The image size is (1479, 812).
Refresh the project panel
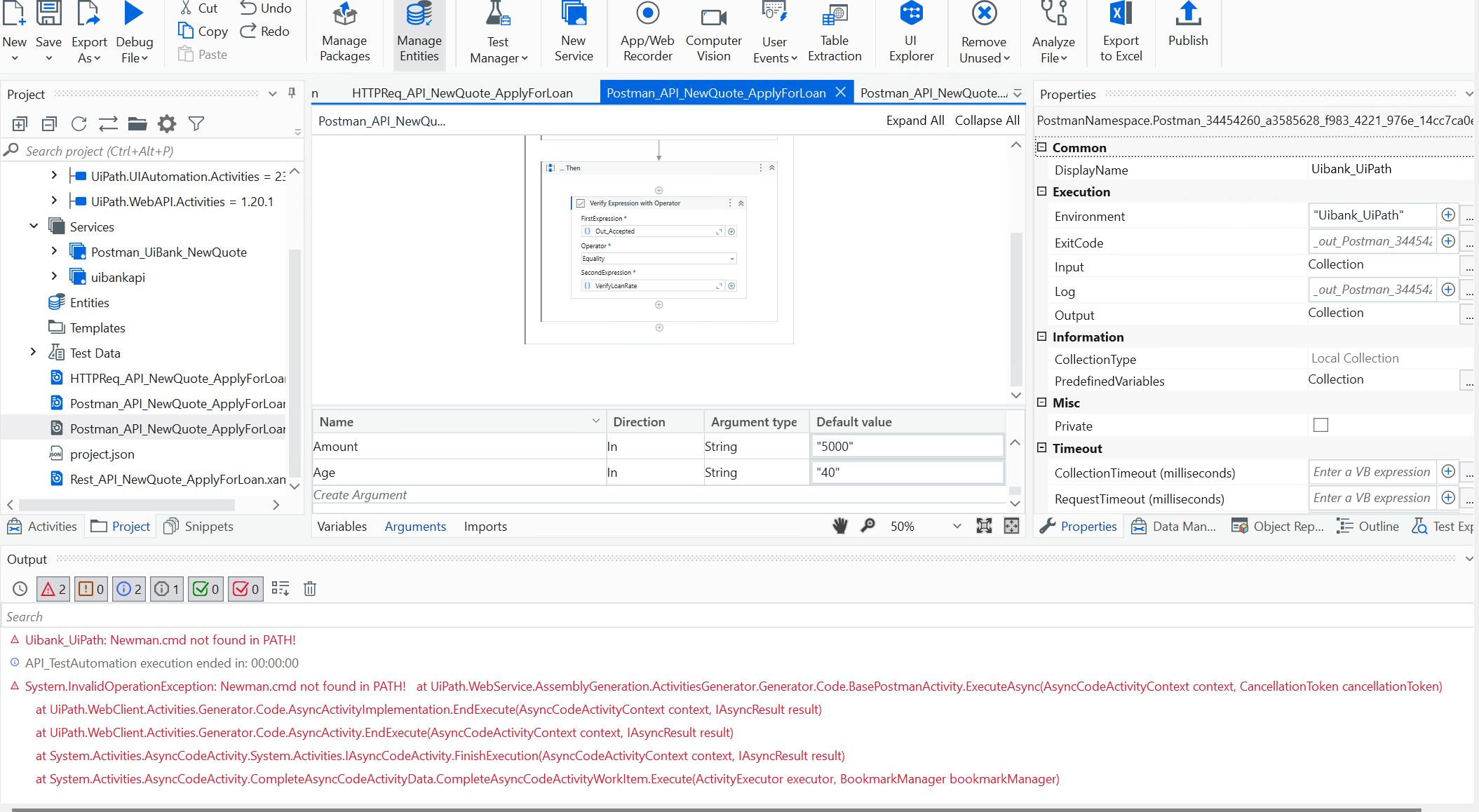point(79,124)
